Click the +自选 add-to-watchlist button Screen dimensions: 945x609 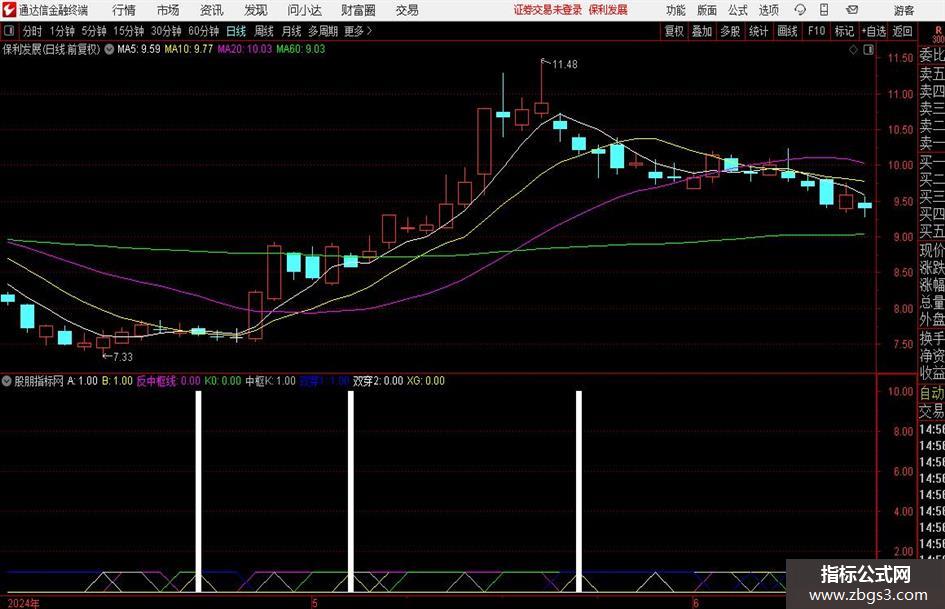pyautogui.click(x=873, y=31)
